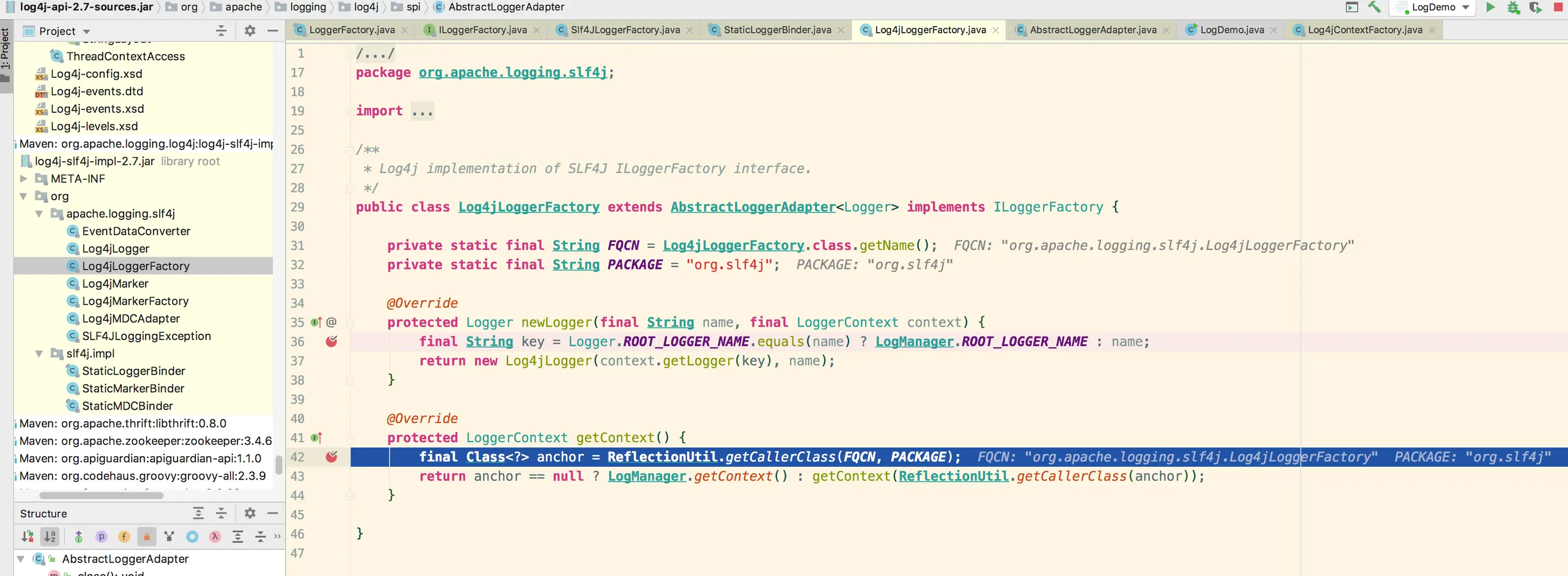Click the Project panel vertical scrollbar
This screenshot has height=576, width=1568.
[278, 464]
